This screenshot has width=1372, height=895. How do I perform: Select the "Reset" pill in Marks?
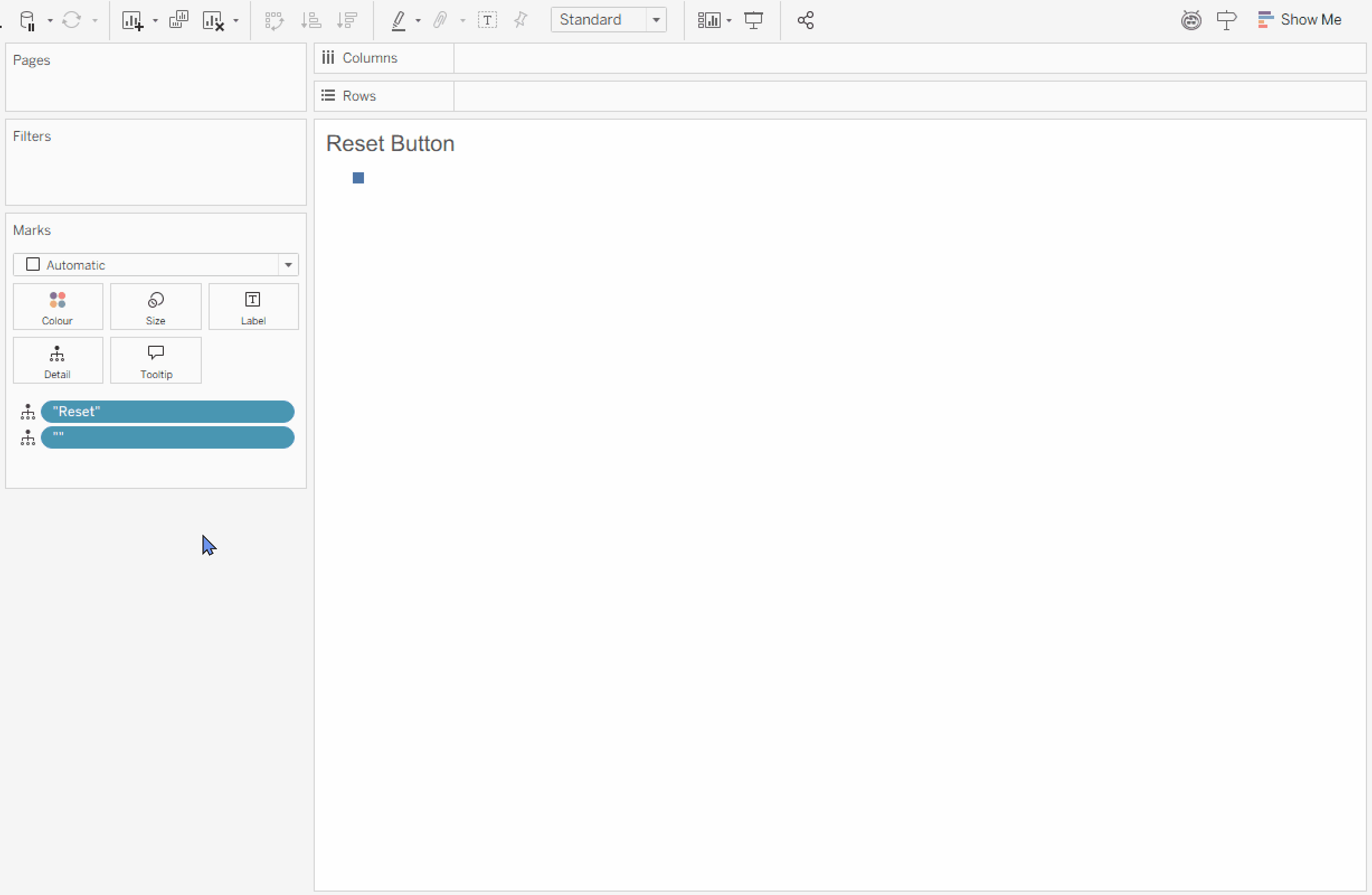[167, 412]
